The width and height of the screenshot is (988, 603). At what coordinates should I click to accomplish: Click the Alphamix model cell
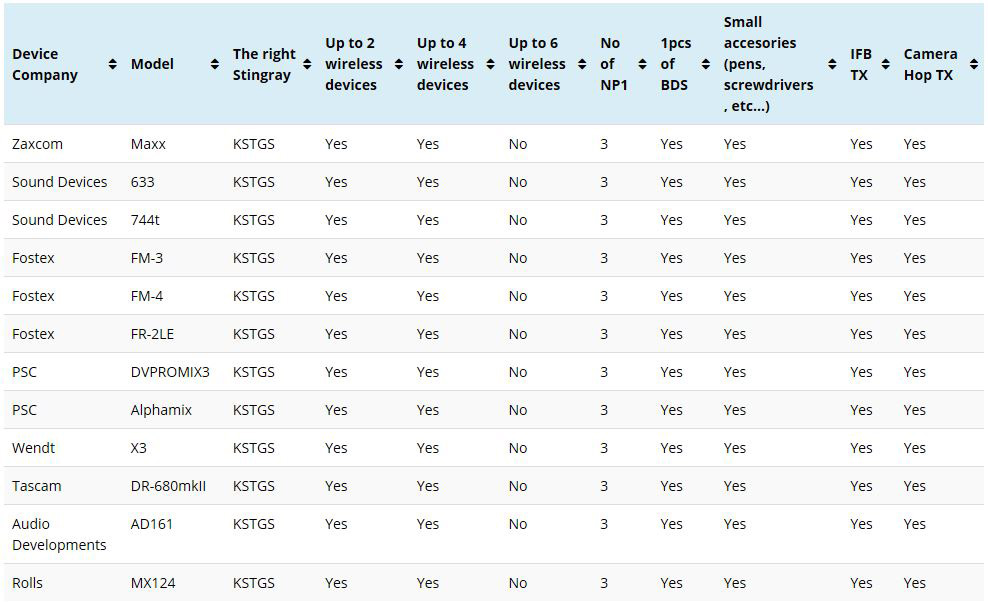coord(161,410)
